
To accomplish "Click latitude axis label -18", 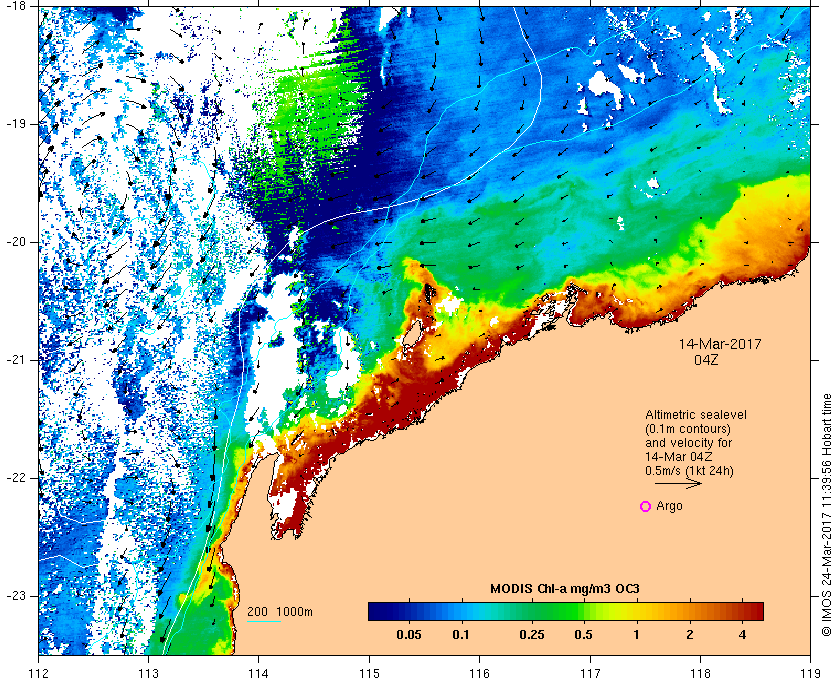I will (16, 5).
